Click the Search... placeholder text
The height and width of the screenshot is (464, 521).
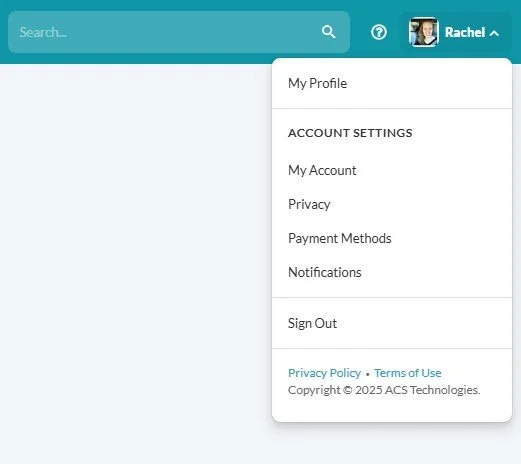point(43,32)
